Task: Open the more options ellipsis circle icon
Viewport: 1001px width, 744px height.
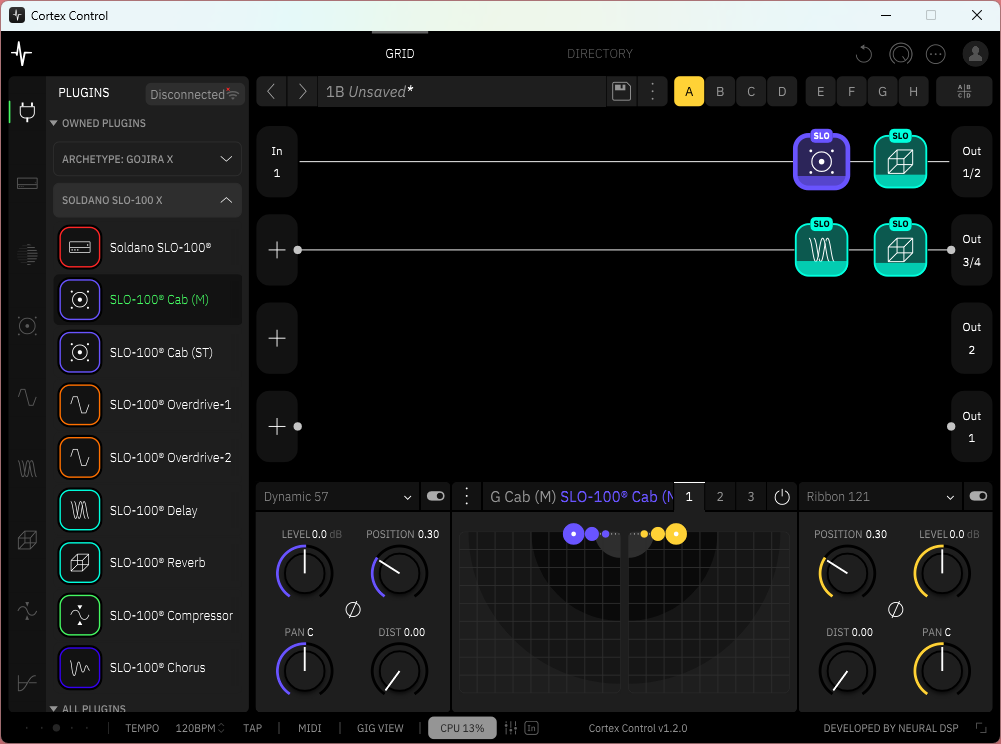Action: coord(935,54)
